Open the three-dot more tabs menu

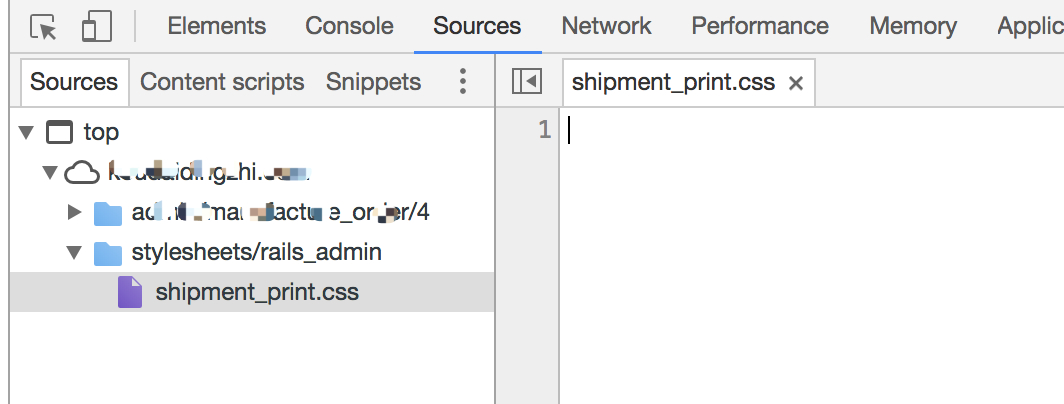click(x=463, y=81)
